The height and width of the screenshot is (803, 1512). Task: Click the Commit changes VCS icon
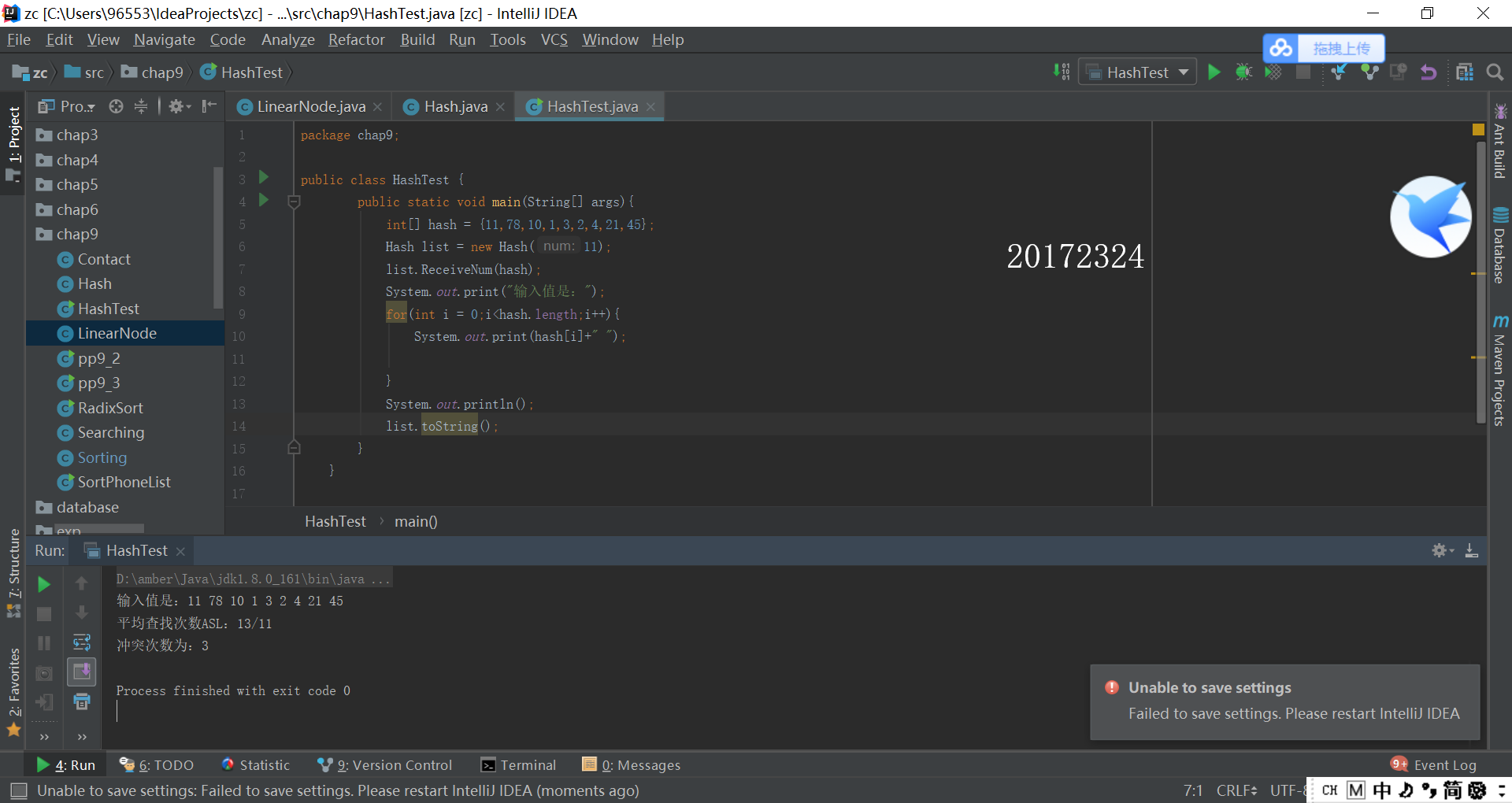coord(1369,72)
